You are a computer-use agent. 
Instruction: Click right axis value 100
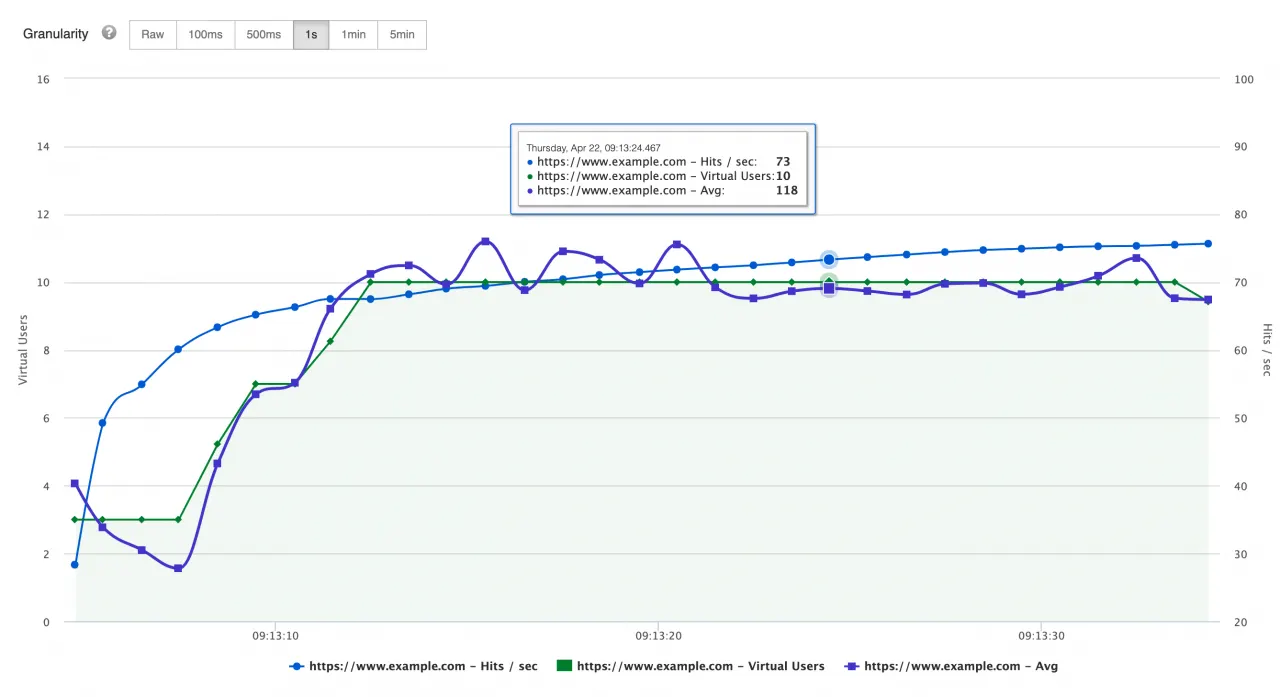(x=1244, y=79)
